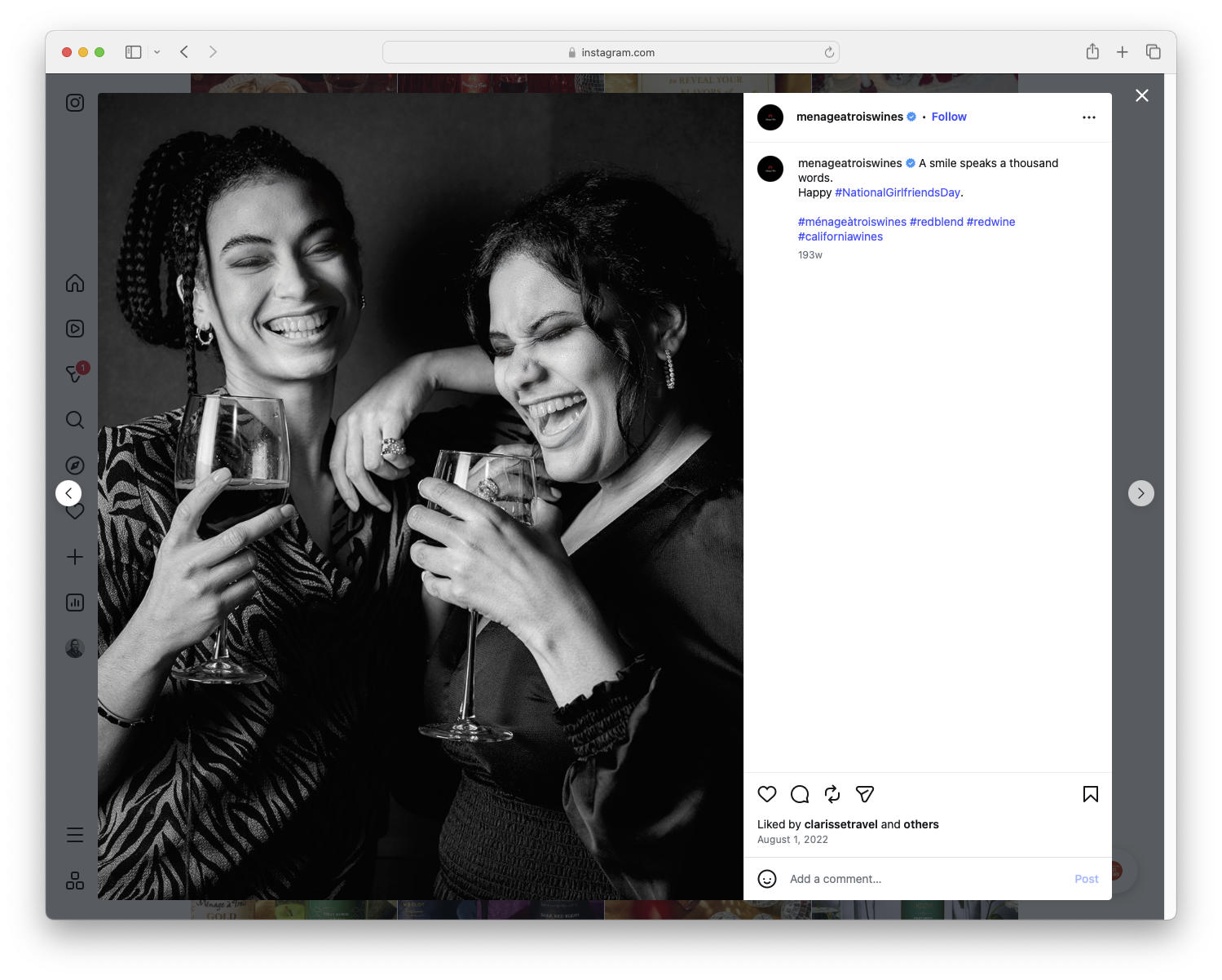Create a new post with the plus icon
This screenshot has width=1222, height=980.
pos(74,557)
